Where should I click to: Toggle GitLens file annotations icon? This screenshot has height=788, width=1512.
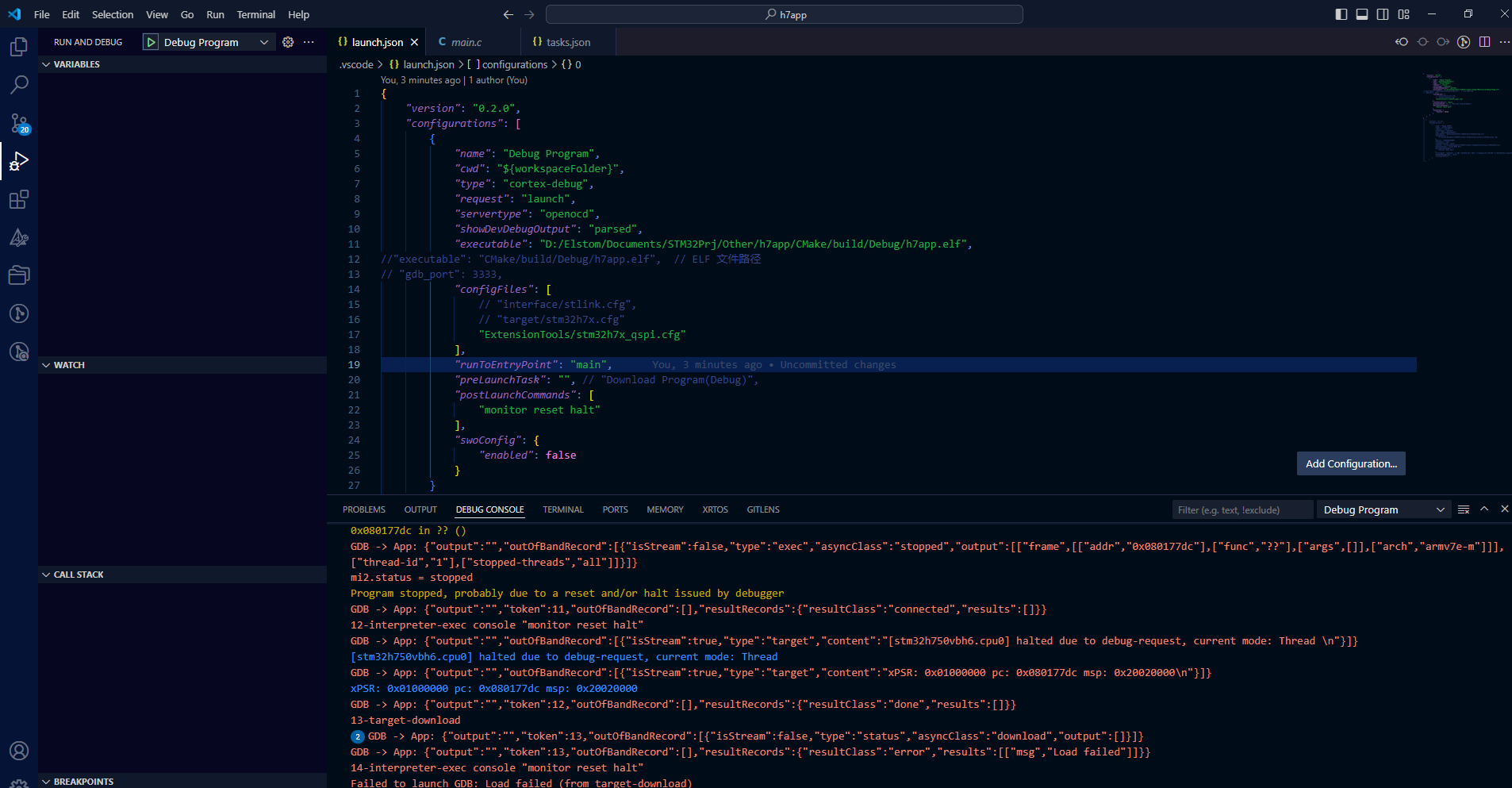pyautogui.click(x=1464, y=42)
